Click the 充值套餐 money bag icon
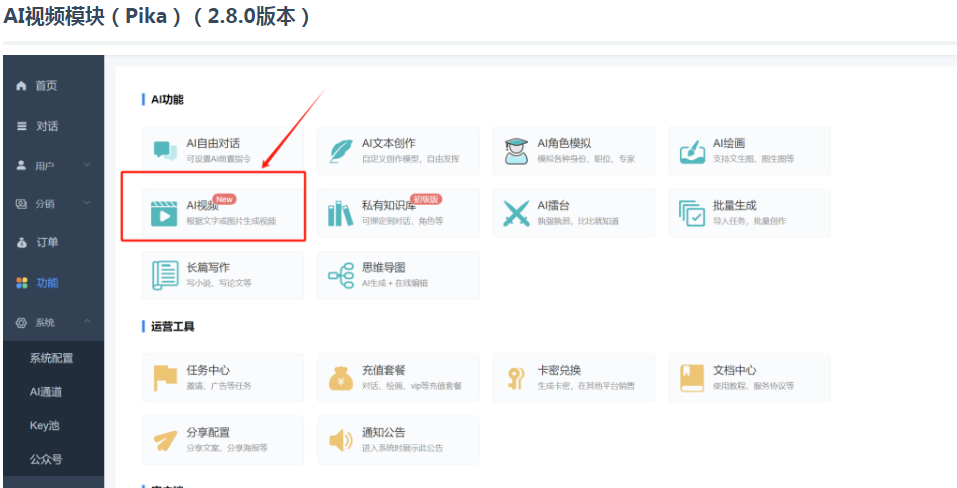Image resolution: width=957 pixels, height=488 pixels. click(341, 378)
